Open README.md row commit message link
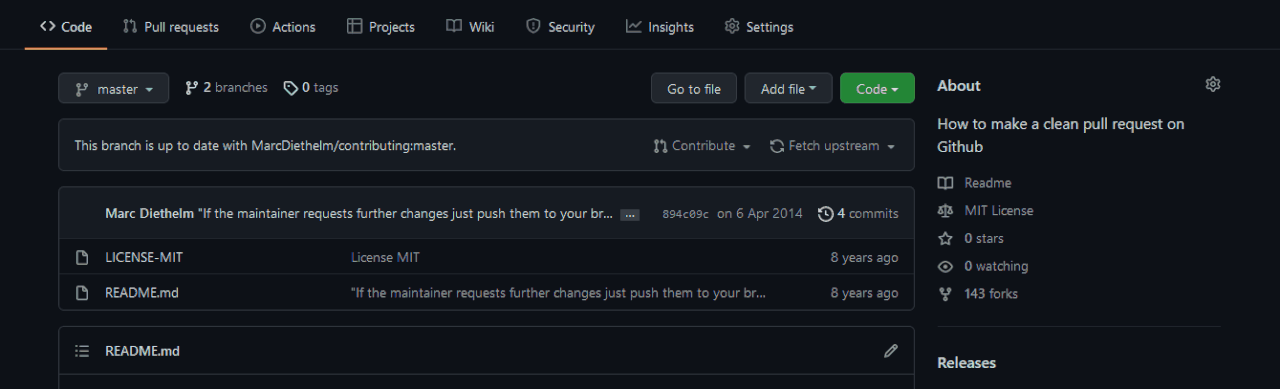This screenshot has width=1280, height=389. [x=559, y=293]
